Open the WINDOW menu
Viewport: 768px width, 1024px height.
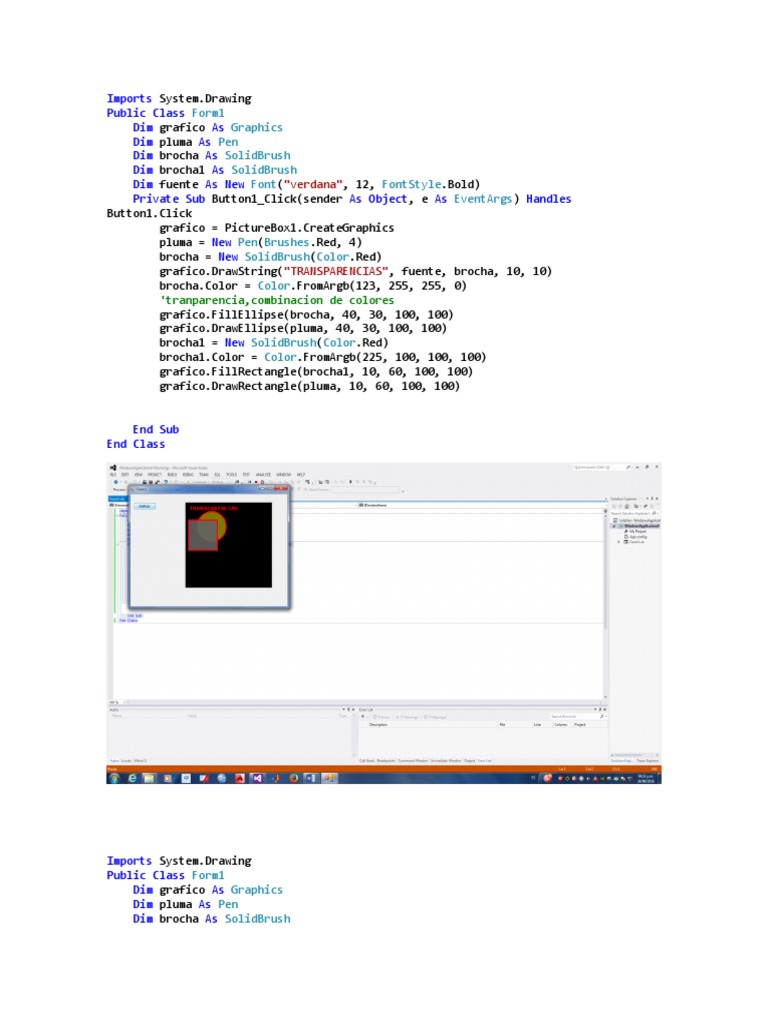pos(283,475)
